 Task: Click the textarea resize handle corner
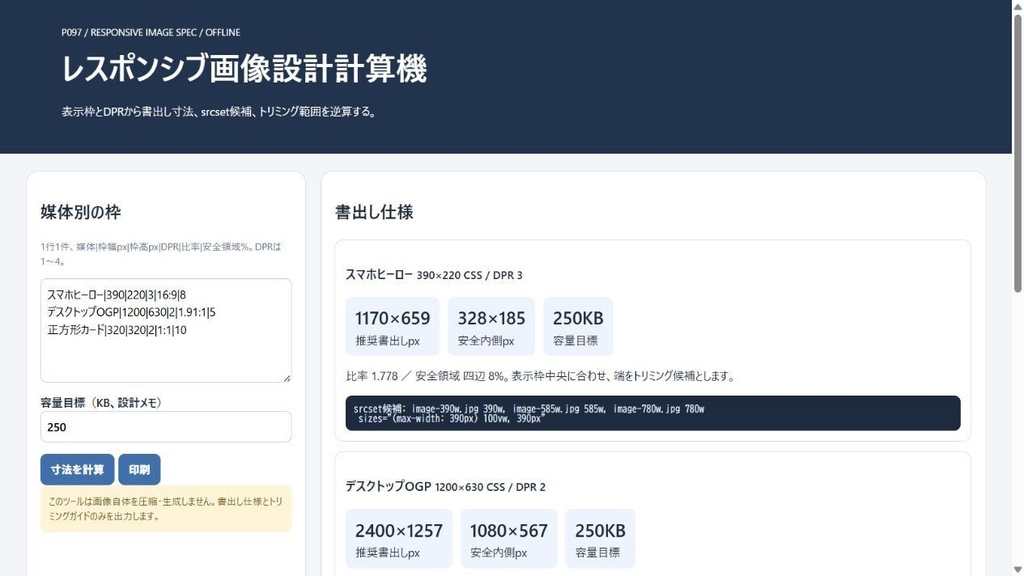(287, 377)
